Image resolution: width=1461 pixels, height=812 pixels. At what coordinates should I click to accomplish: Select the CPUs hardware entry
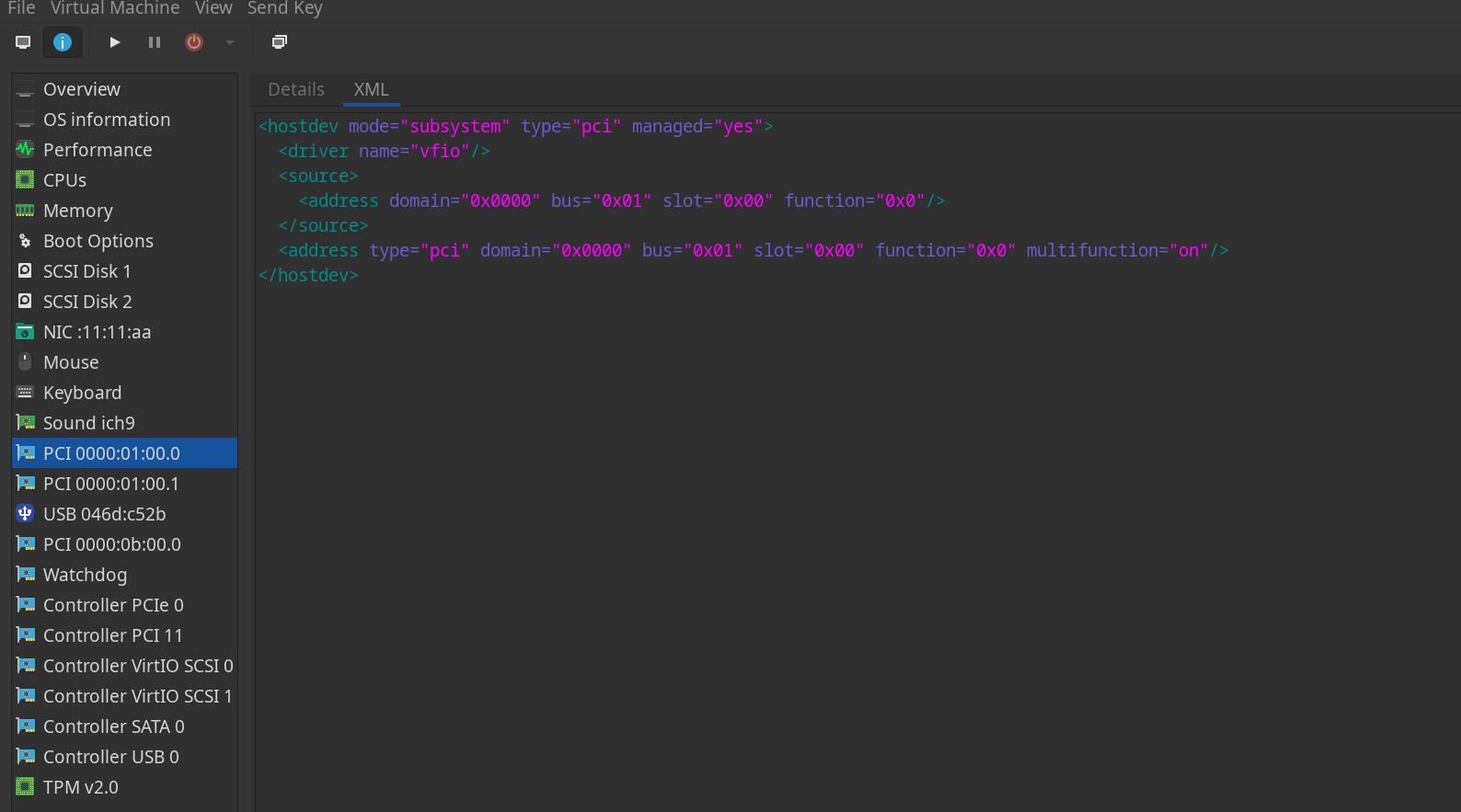(x=64, y=180)
